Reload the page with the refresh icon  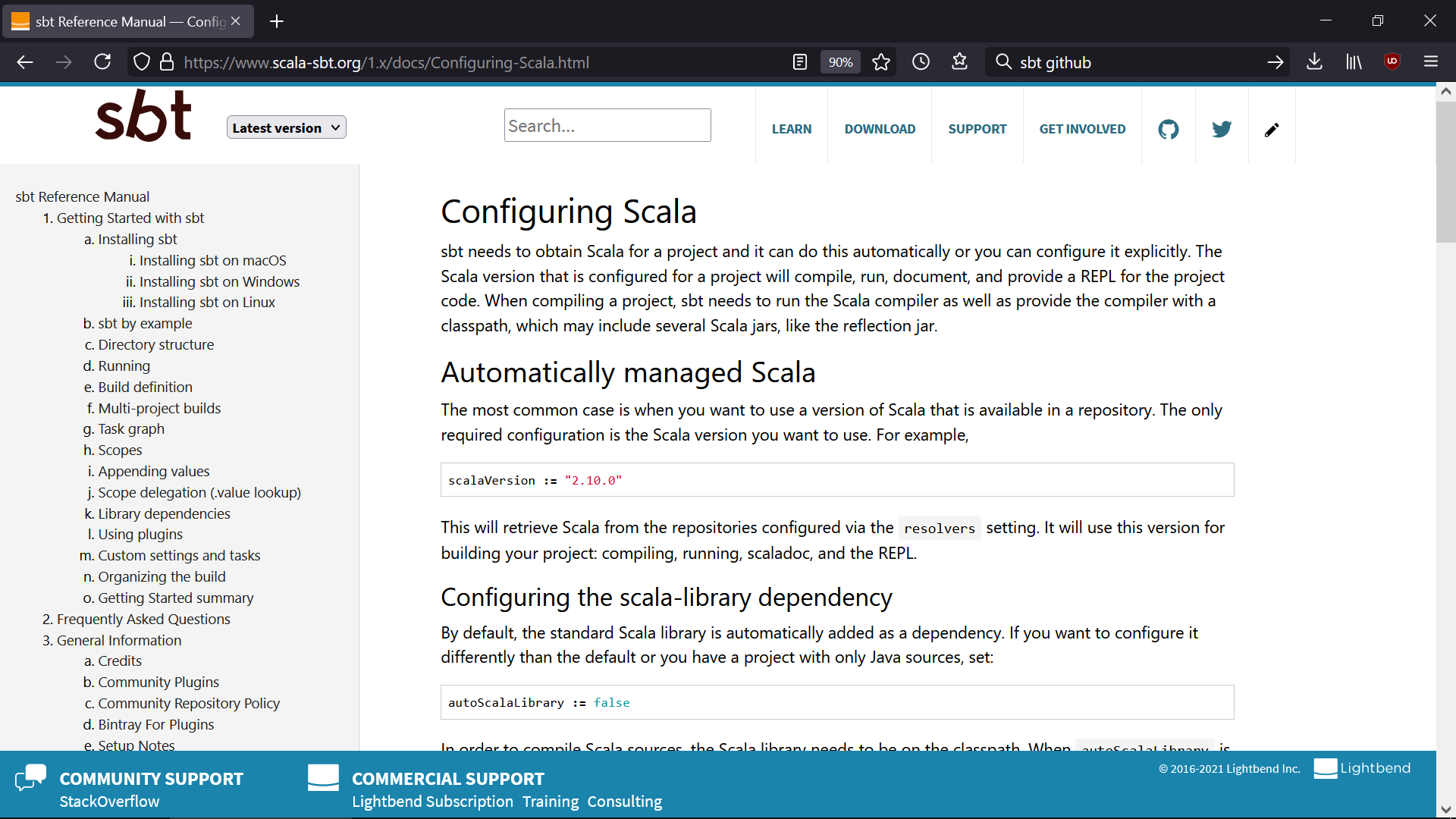pyautogui.click(x=102, y=62)
